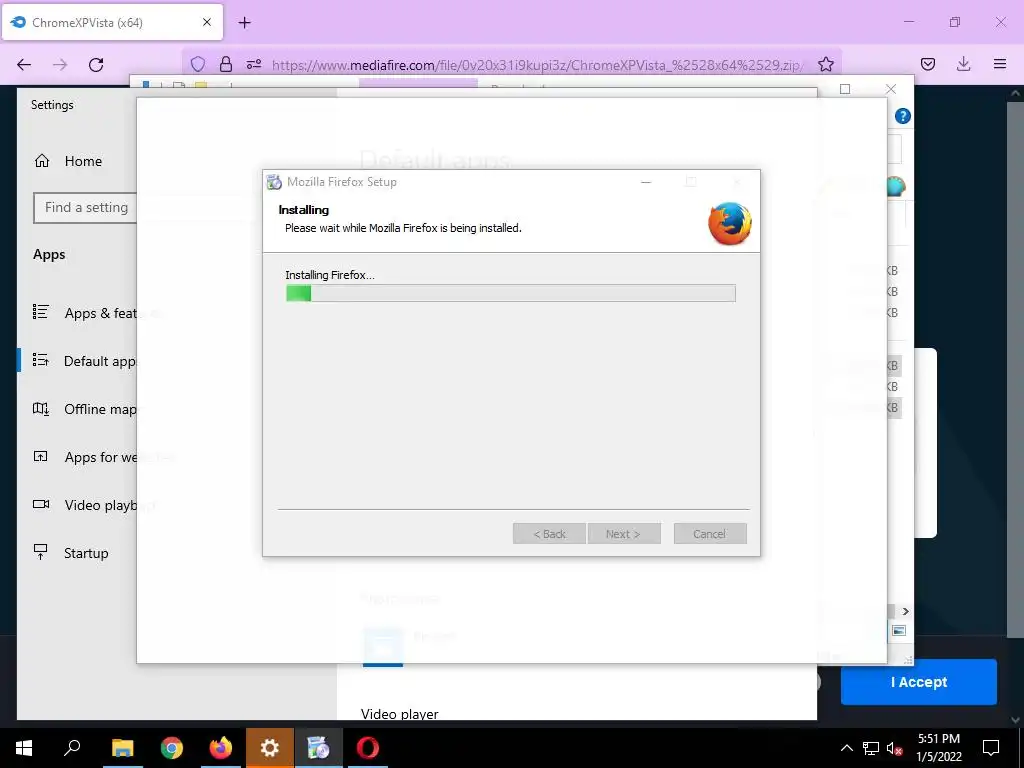
Task: Click the Mozilla Firefox Setup title icon
Action: (x=274, y=182)
